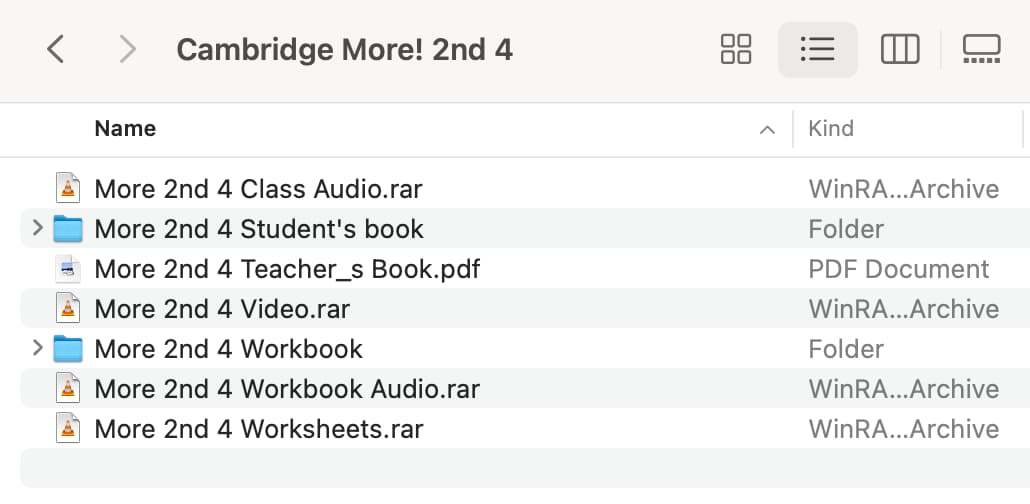Select More 2nd 4 Worksheets.rar
The image size is (1030, 504).
point(526,428)
